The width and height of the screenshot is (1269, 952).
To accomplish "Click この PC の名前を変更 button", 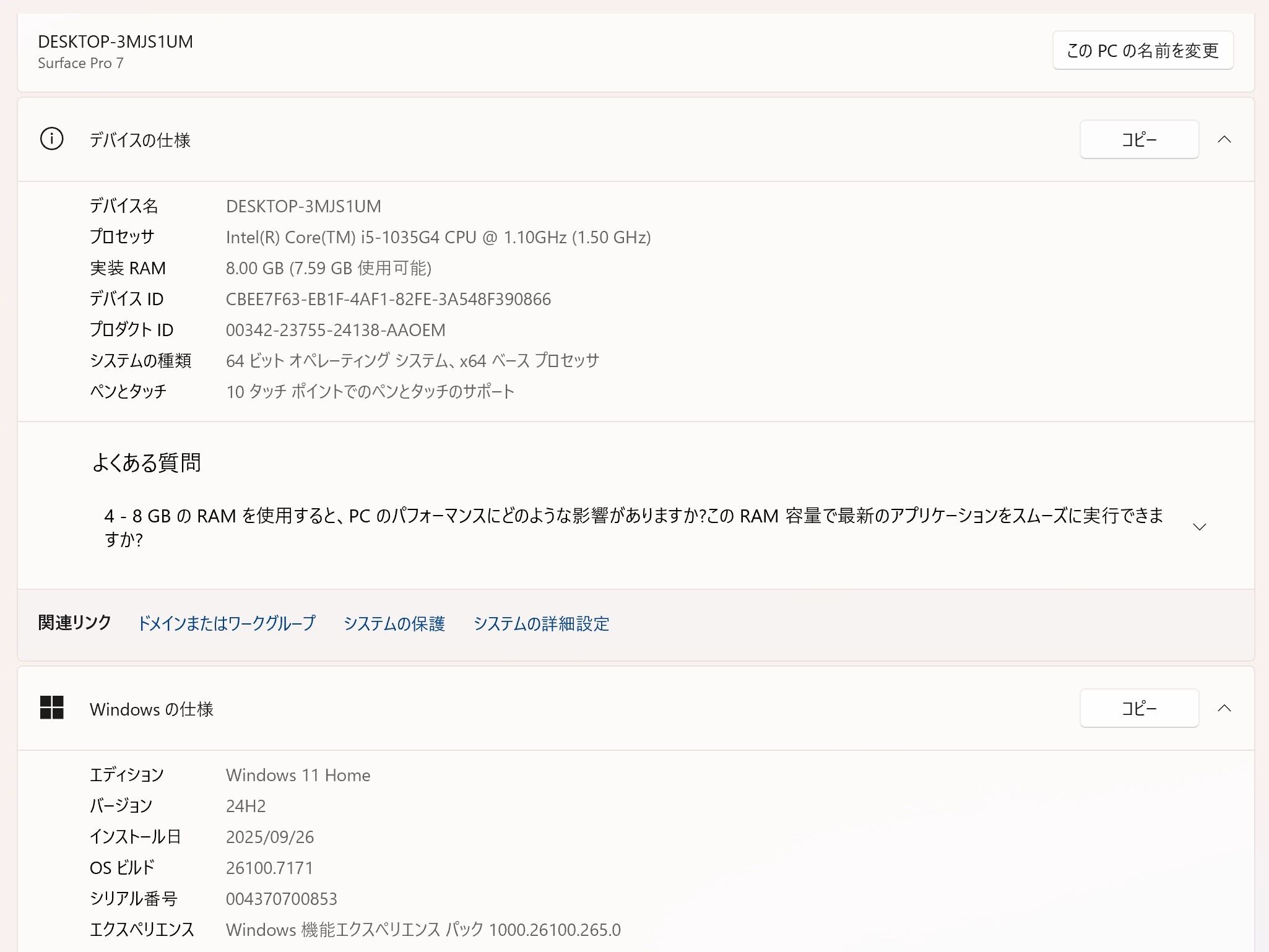I will (1142, 50).
